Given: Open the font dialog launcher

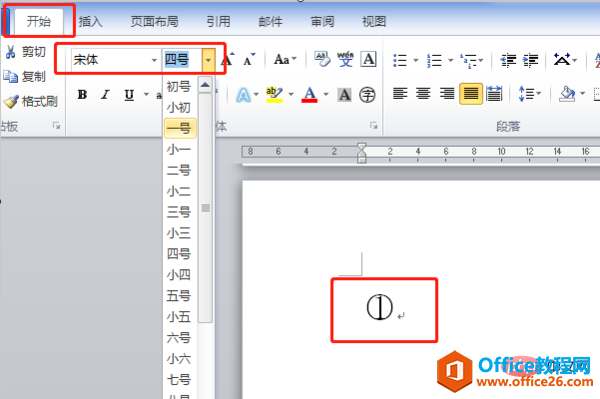Looking at the screenshot, I should click(373, 125).
